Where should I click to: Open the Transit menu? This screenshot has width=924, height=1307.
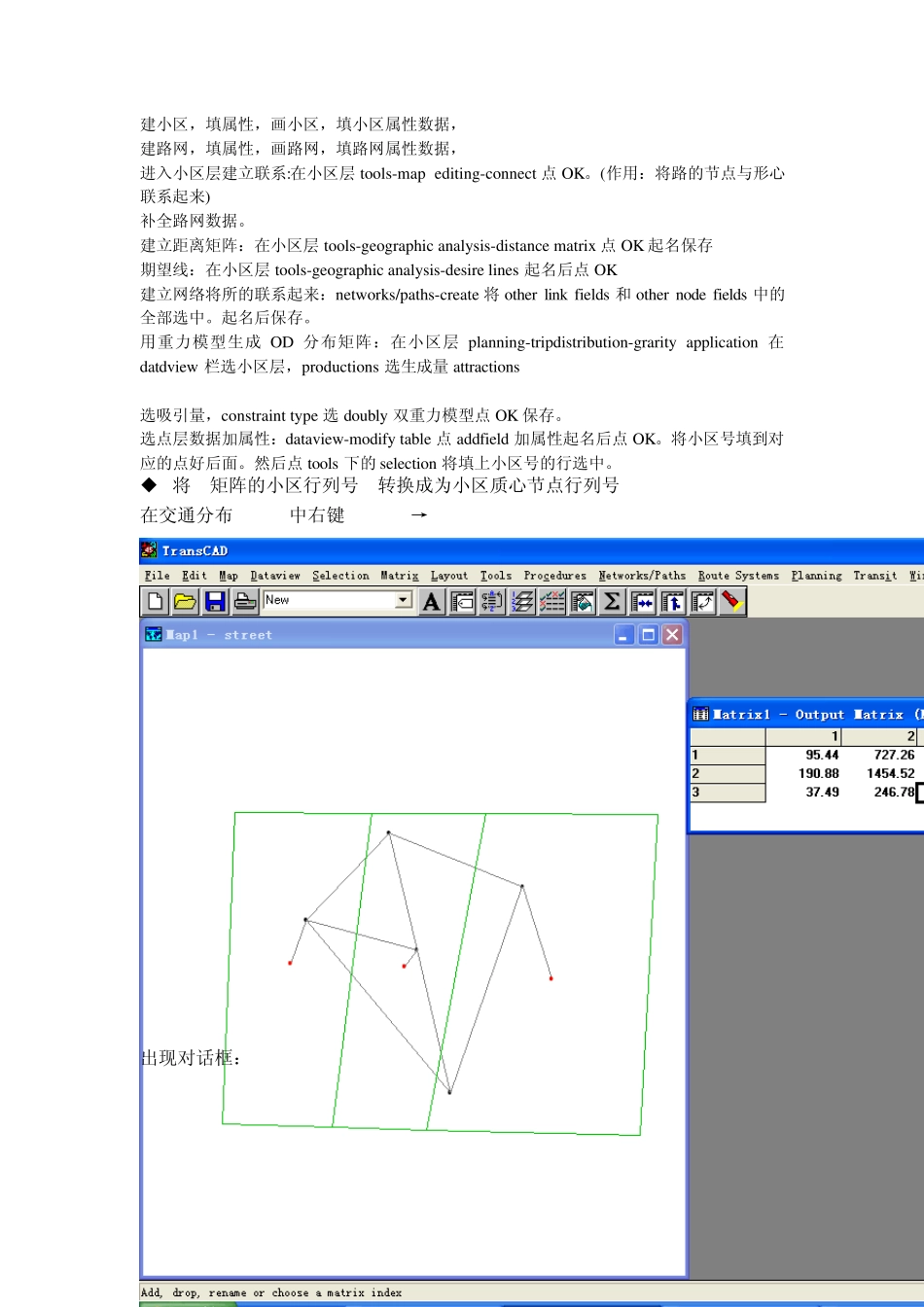[x=875, y=576]
